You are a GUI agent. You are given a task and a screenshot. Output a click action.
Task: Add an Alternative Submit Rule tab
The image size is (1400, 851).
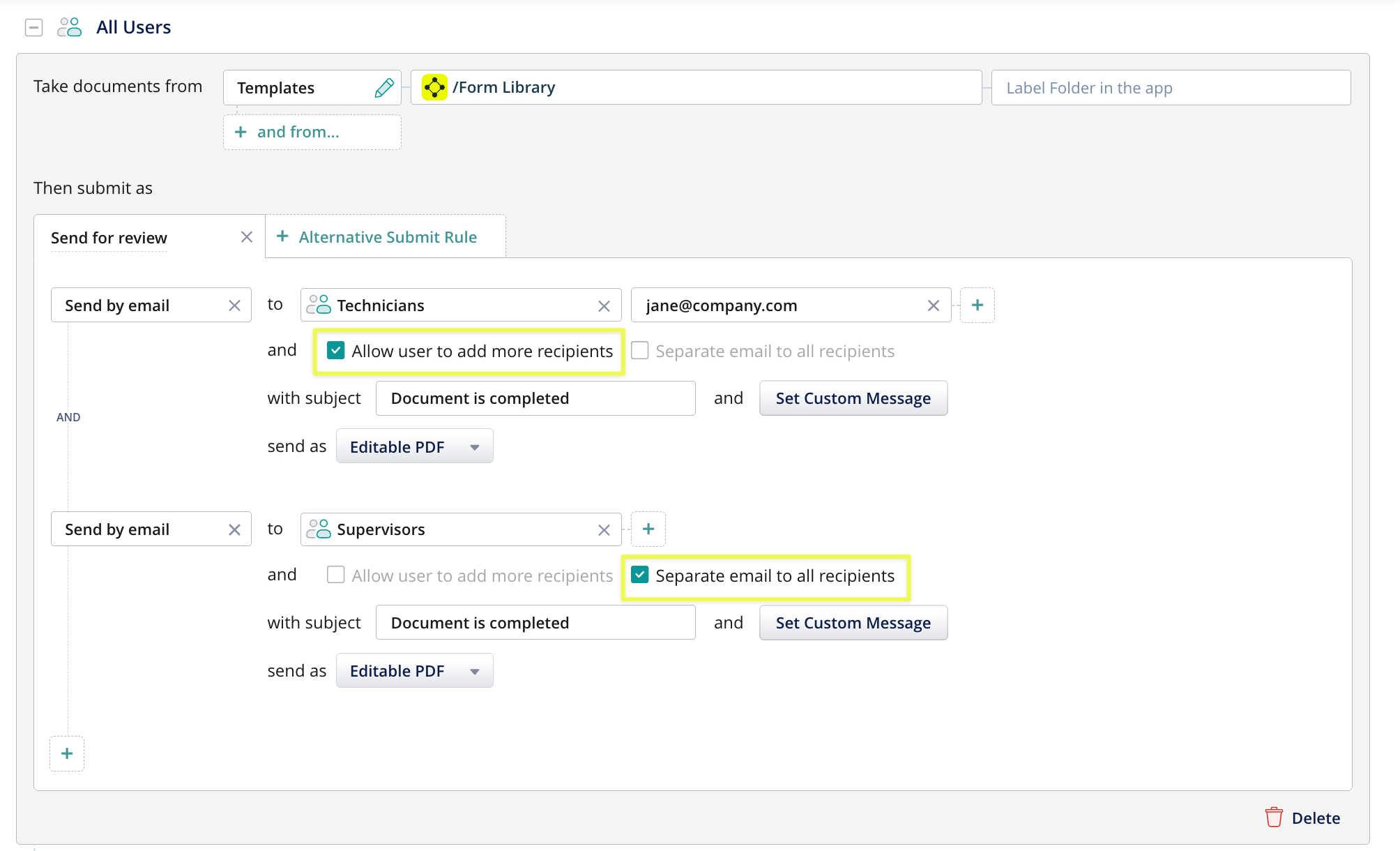pos(377,237)
